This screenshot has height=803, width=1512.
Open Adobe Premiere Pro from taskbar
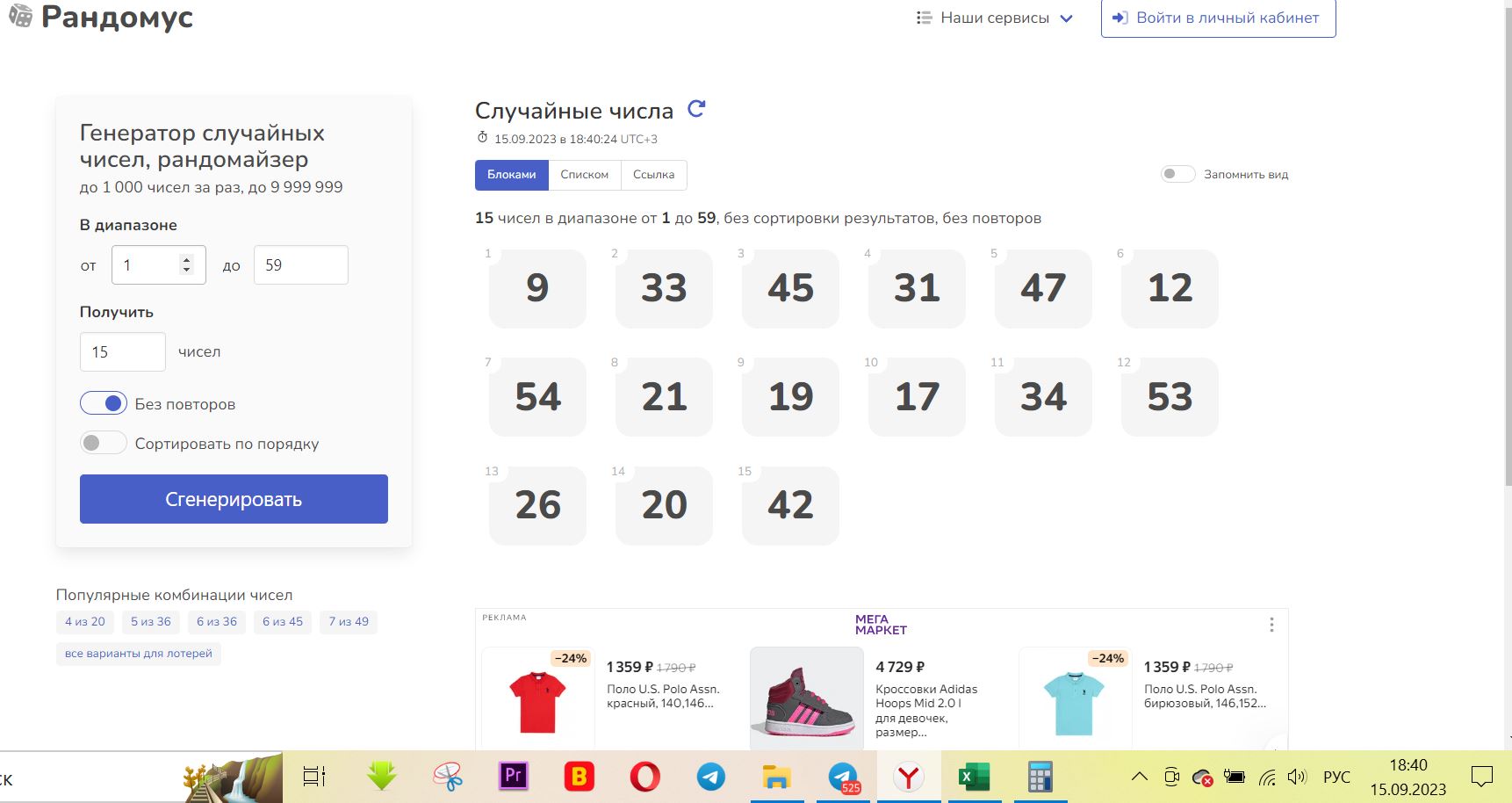[514, 777]
